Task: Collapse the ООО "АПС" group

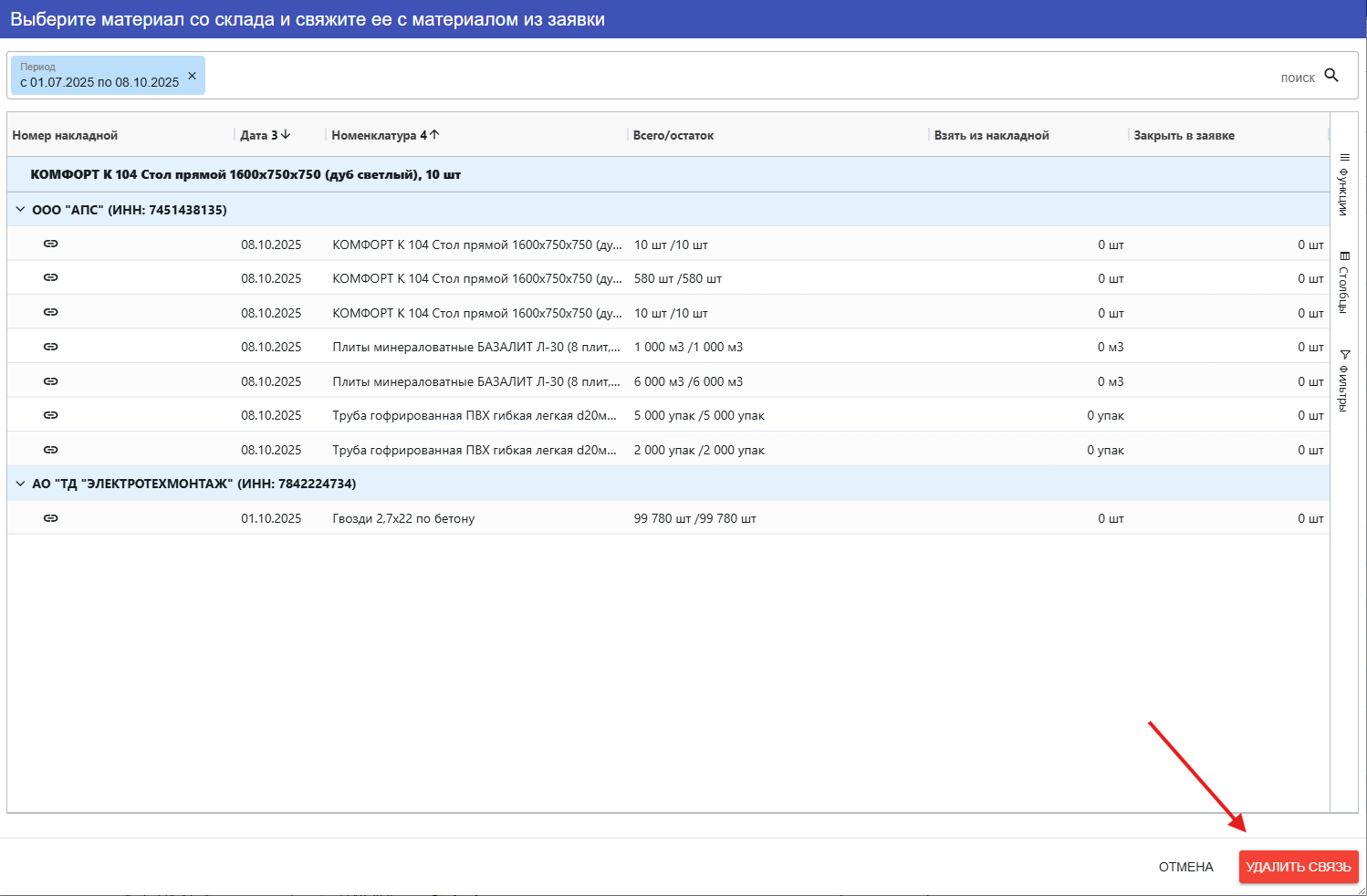Action: (20, 210)
